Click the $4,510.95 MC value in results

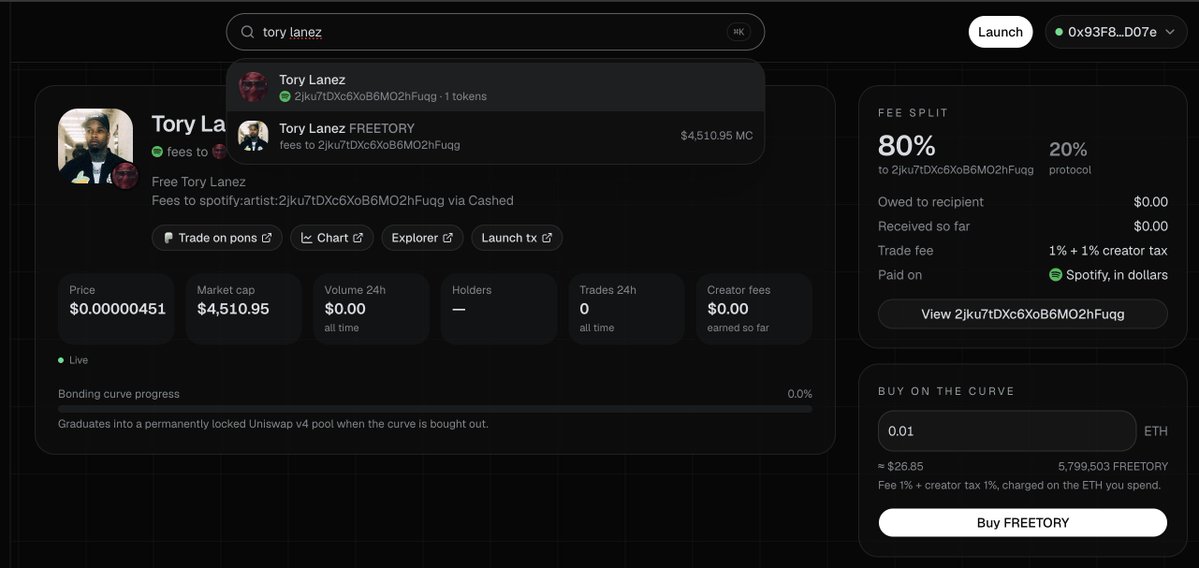coord(716,136)
